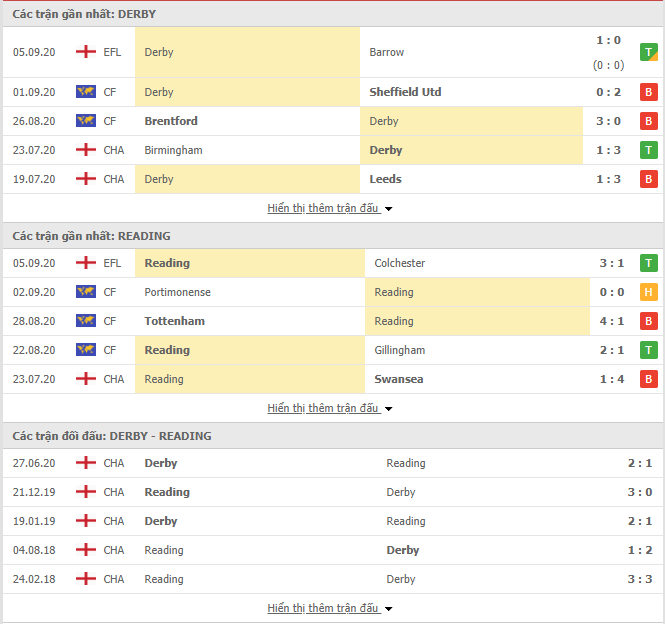665x624 pixels.
Task: Open Birmingham team name
Action: pos(173,150)
